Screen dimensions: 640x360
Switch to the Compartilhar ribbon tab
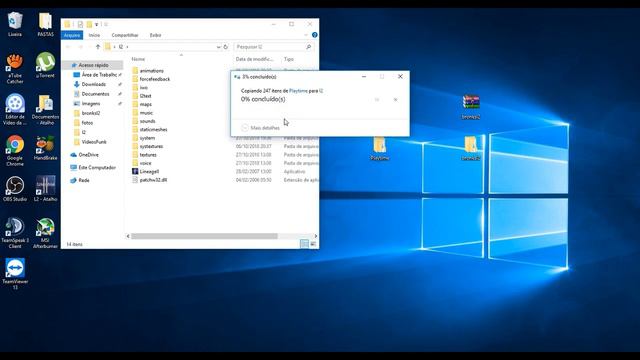pos(125,35)
